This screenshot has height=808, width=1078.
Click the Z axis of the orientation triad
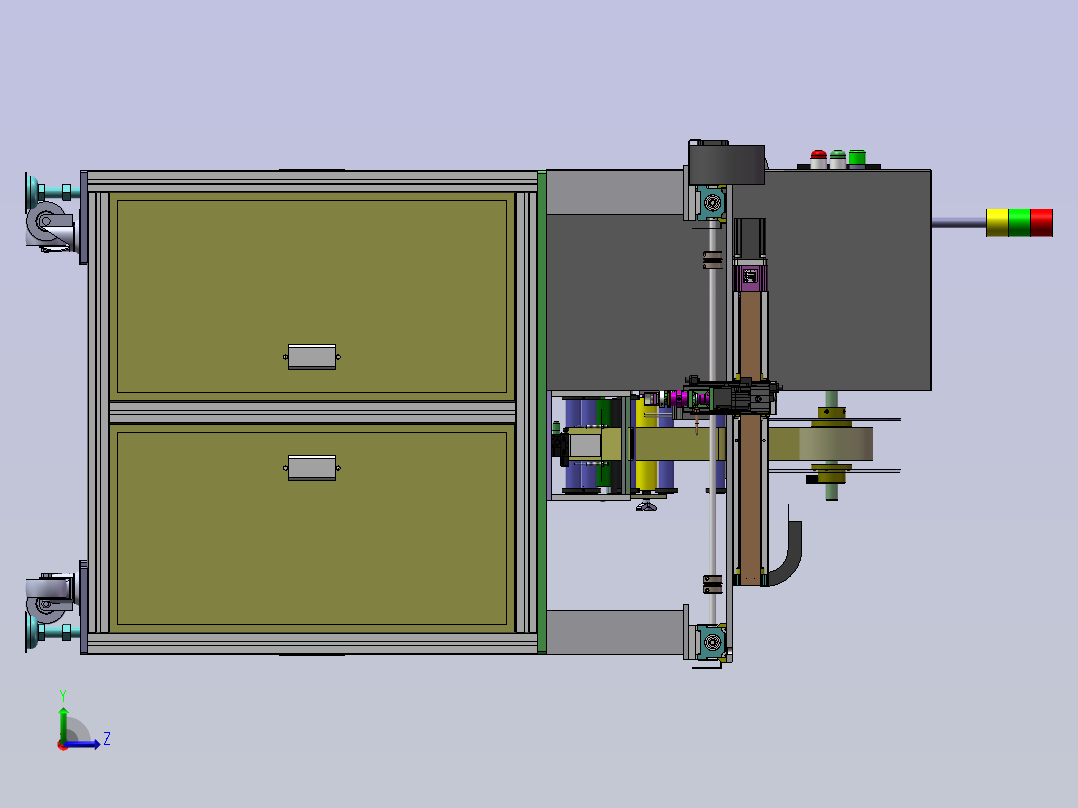[84, 744]
